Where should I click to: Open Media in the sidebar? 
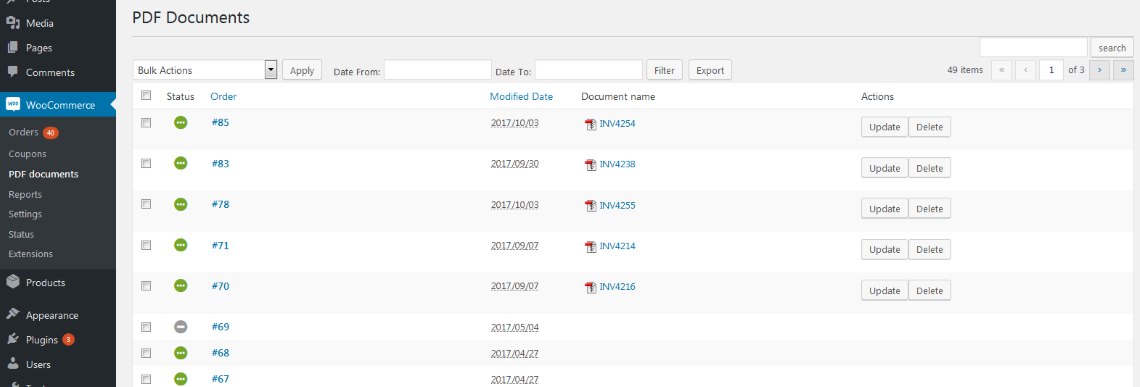[x=40, y=23]
